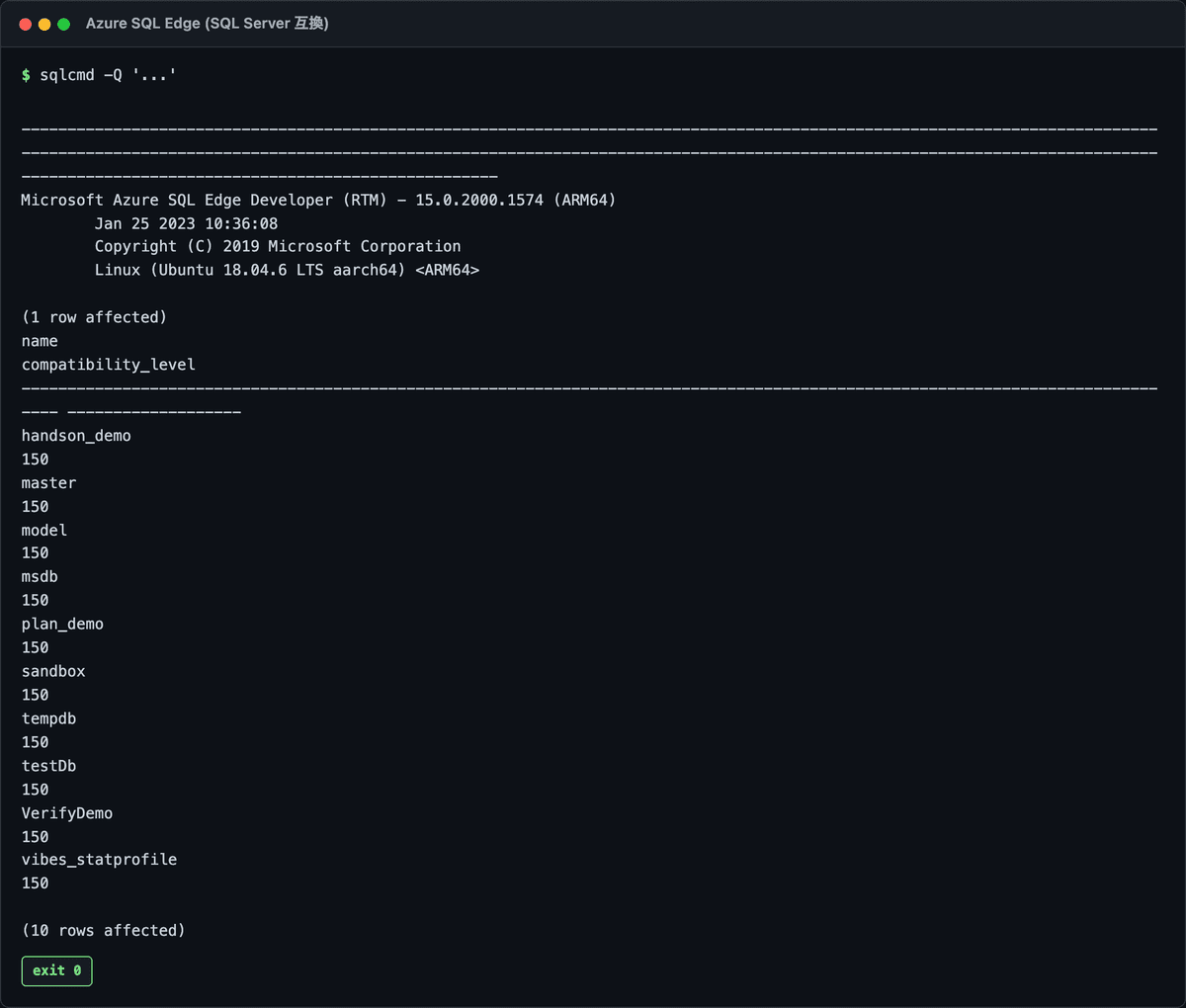Screen dimensions: 1186x1008
Task: Click the 'Linux (Ubuntu 18.04.6 LTS aarch64)' line
Action: pos(287,270)
